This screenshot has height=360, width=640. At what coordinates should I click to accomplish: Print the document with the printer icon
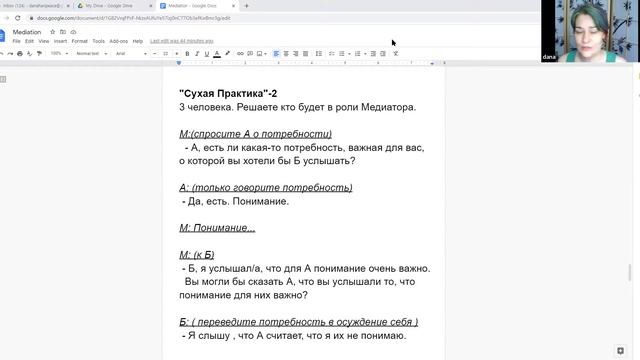[x=20, y=53]
